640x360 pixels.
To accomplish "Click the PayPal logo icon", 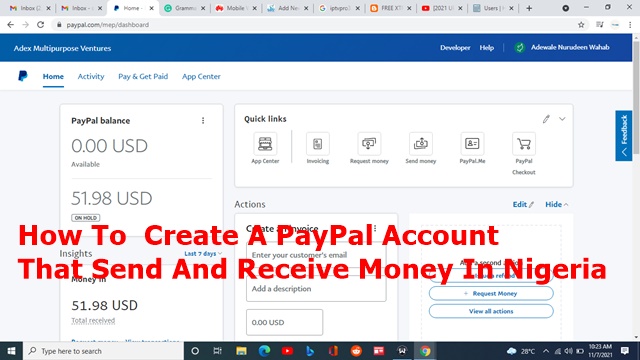I will (23, 76).
